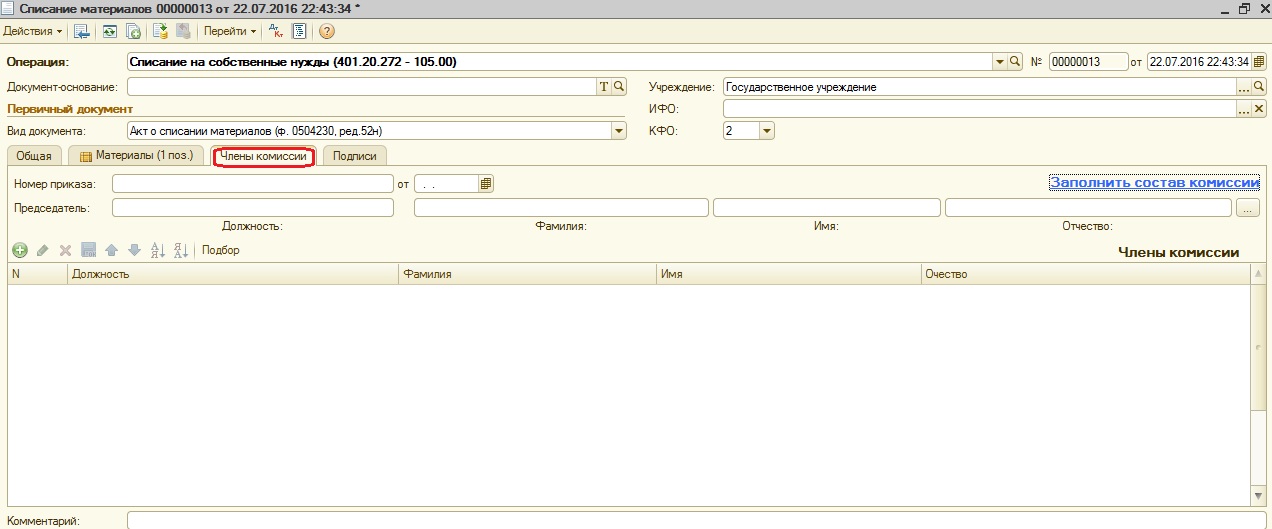Click the chairman Имя input field
Screen dimensions: 1272x529
pos(827,208)
